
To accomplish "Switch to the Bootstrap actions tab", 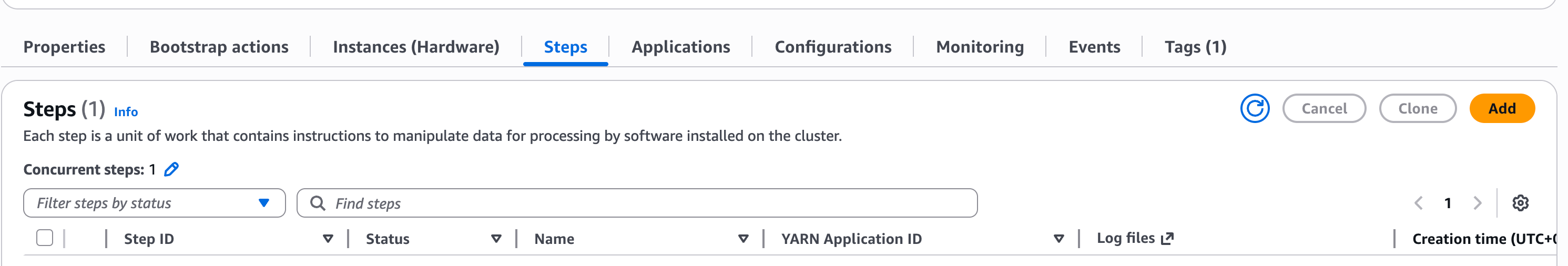I will pos(219,47).
